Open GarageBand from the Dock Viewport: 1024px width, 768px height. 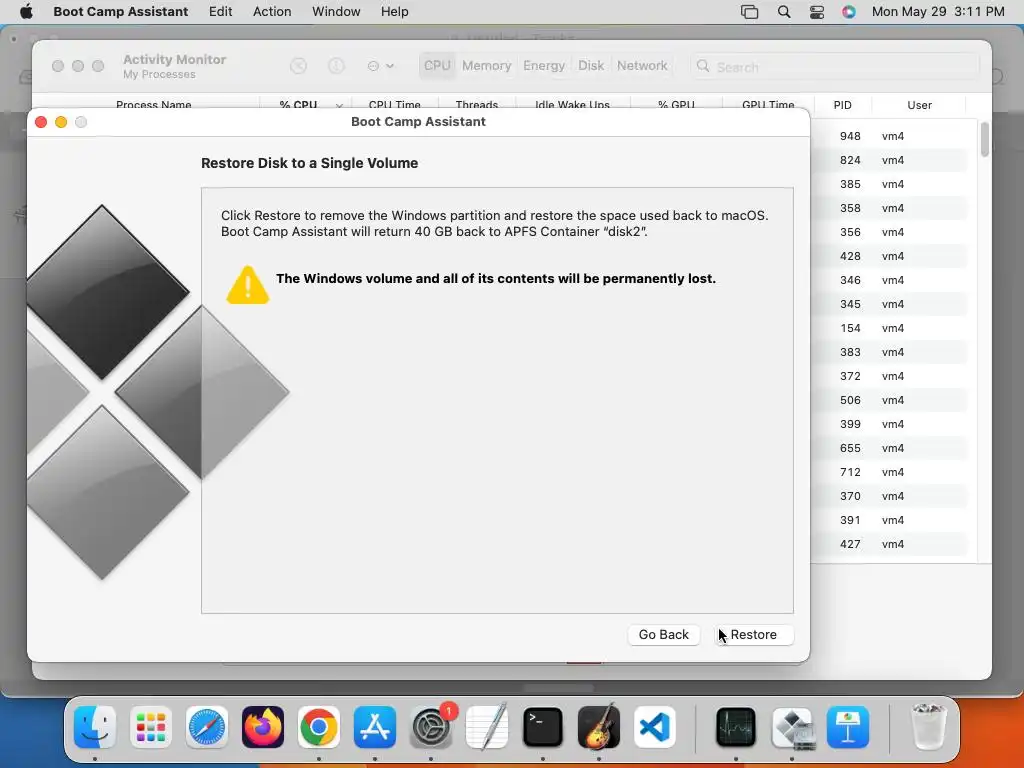click(x=599, y=727)
